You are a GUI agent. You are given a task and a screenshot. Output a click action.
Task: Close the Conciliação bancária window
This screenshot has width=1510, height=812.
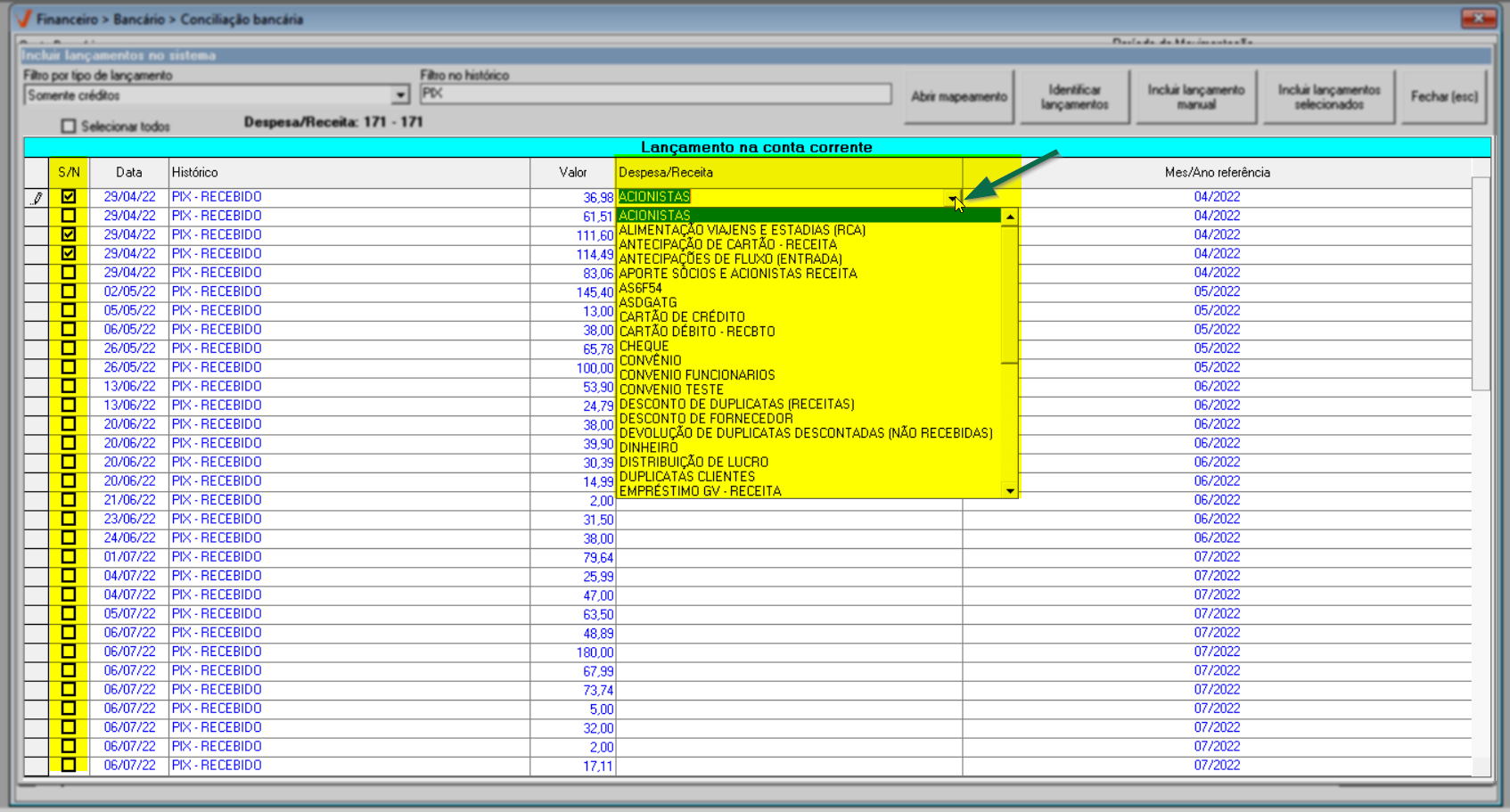[x=1478, y=19]
